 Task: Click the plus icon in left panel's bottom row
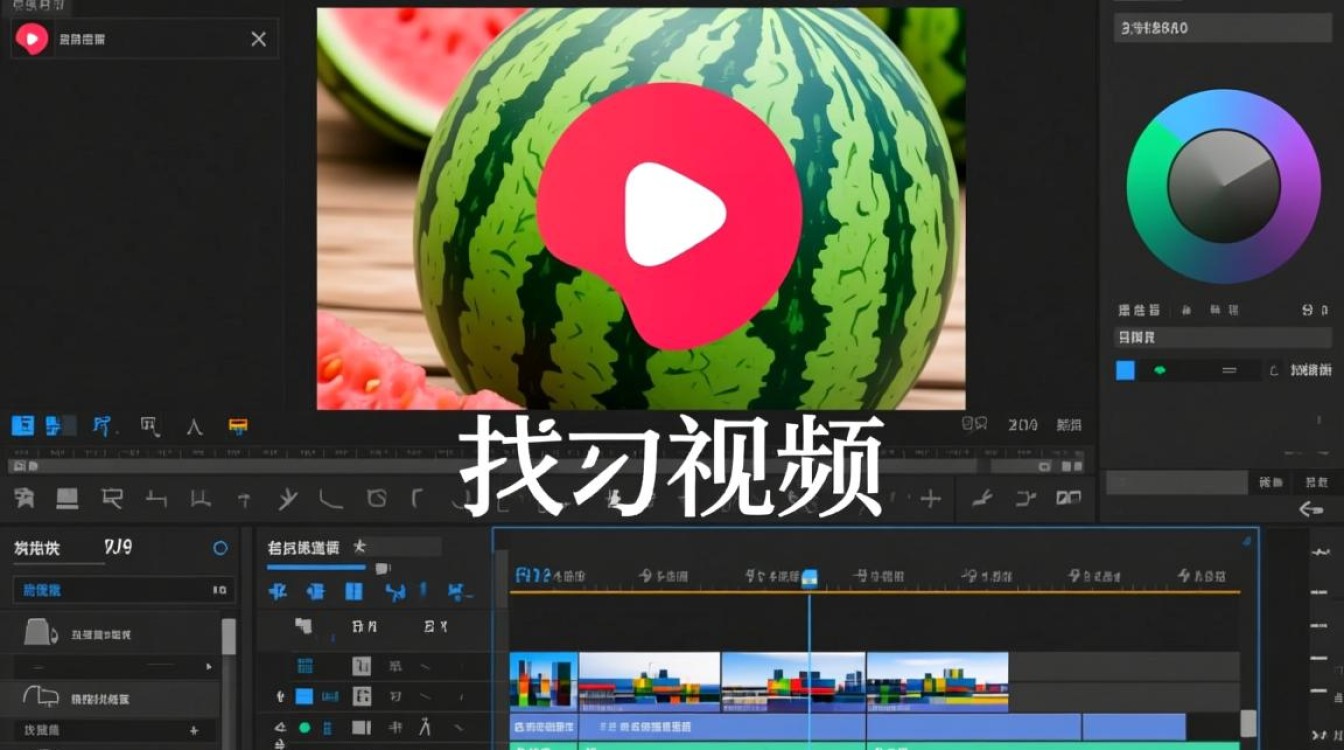pos(194,731)
